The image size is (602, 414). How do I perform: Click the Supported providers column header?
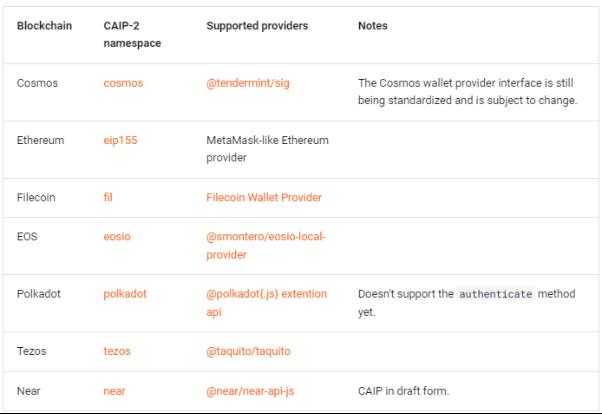click(257, 25)
